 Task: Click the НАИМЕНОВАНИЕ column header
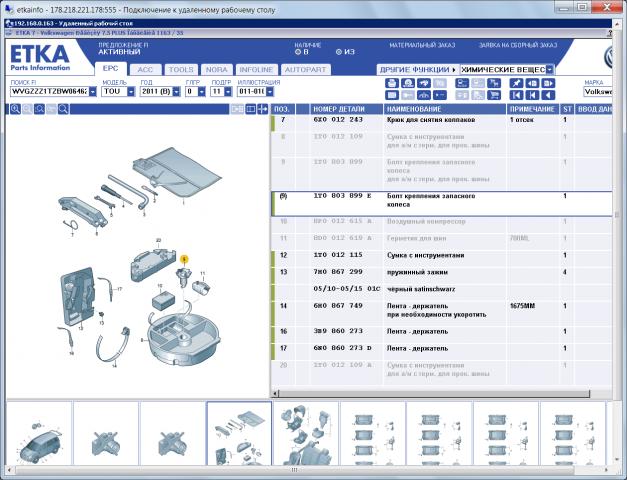(445, 109)
